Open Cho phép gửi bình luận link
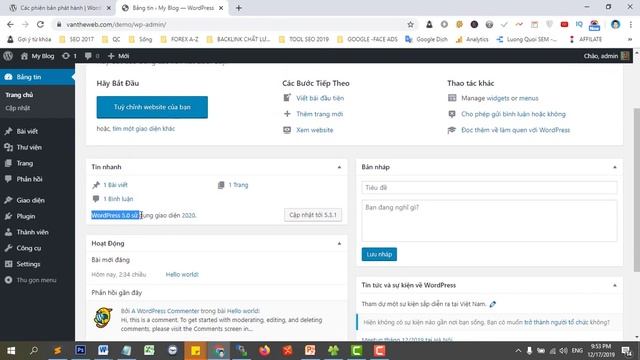 [x=513, y=114]
